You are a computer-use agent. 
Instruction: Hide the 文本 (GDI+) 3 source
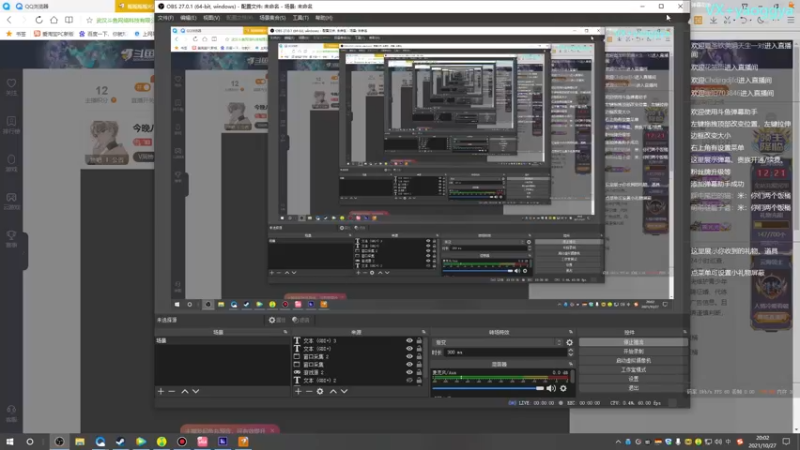[409, 341]
